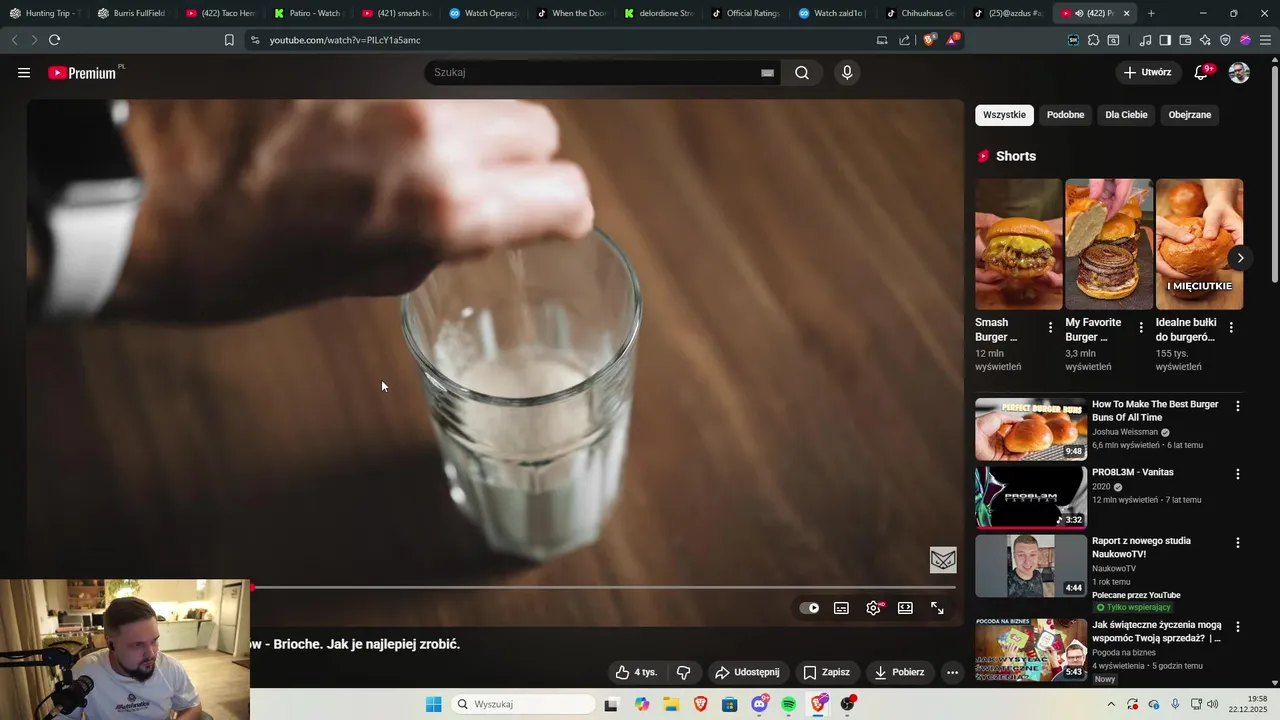The width and height of the screenshot is (1280, 720).
Task: Switch to the Chihuahuas tab
Action: pos(920,13)
